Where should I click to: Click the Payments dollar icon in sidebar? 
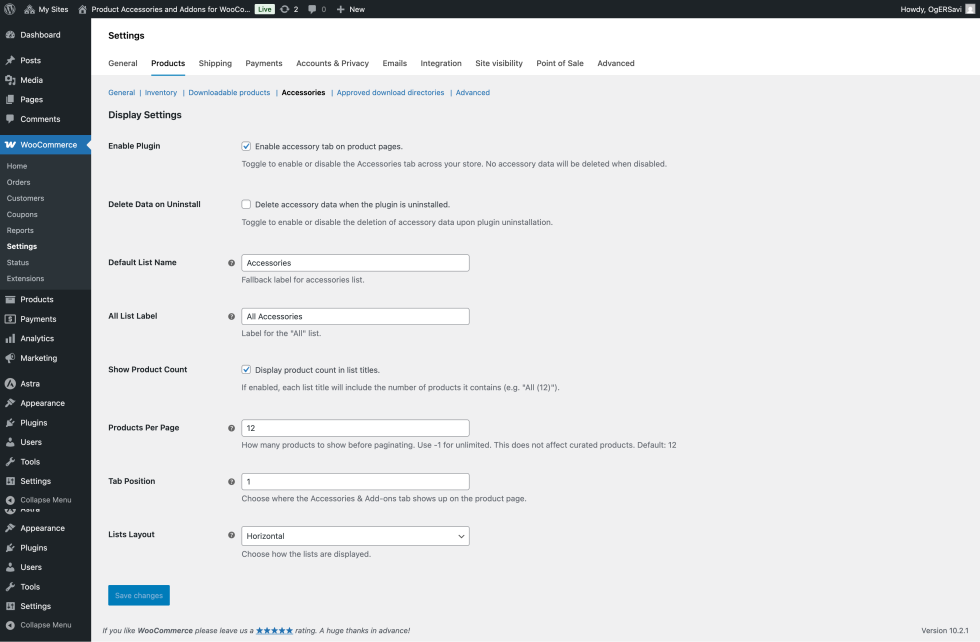point(10,319)
